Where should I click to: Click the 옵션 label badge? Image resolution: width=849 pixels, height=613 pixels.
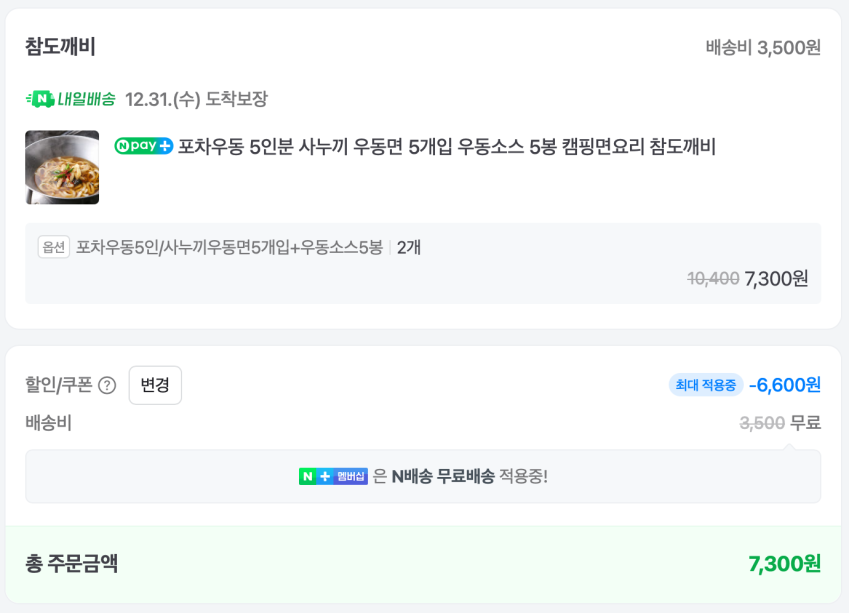click(x=54, y=247)
